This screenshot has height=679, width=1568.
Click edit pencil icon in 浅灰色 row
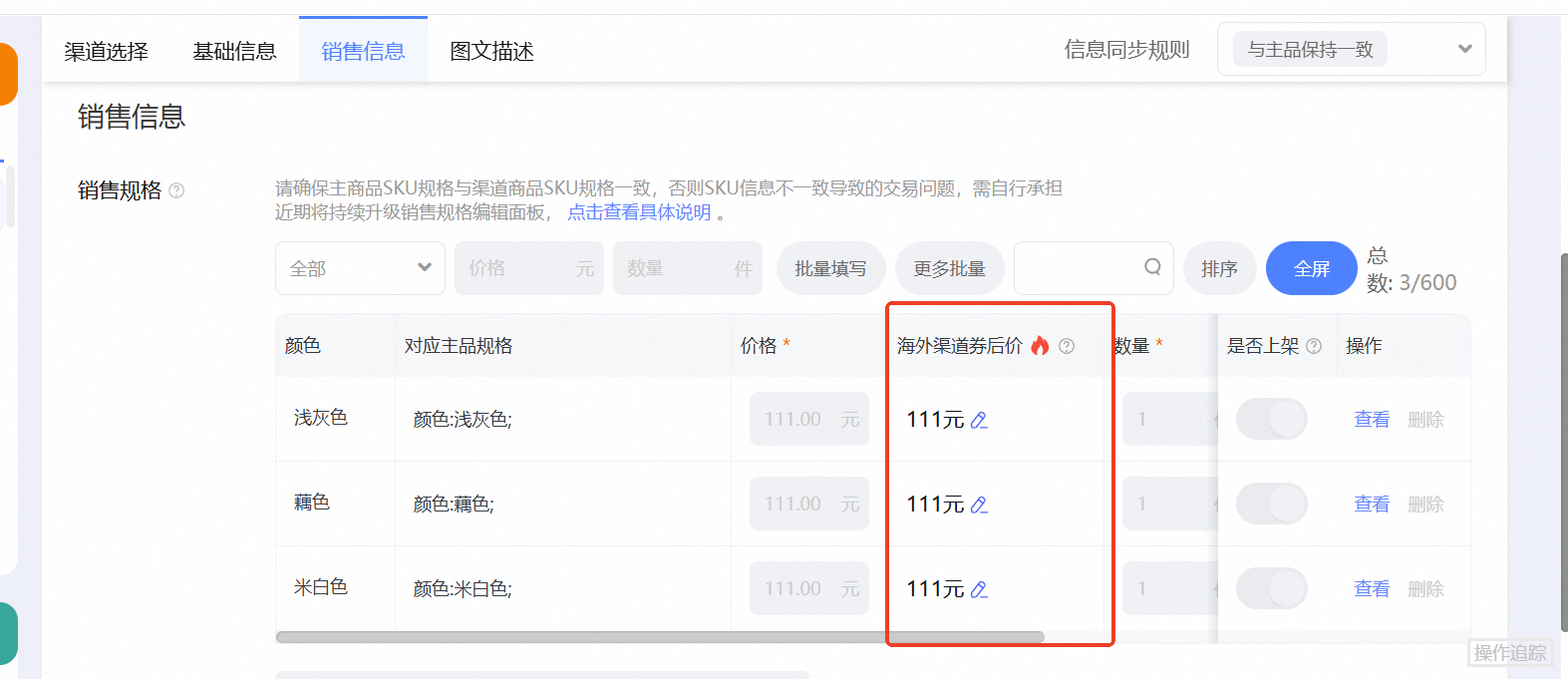979,421
